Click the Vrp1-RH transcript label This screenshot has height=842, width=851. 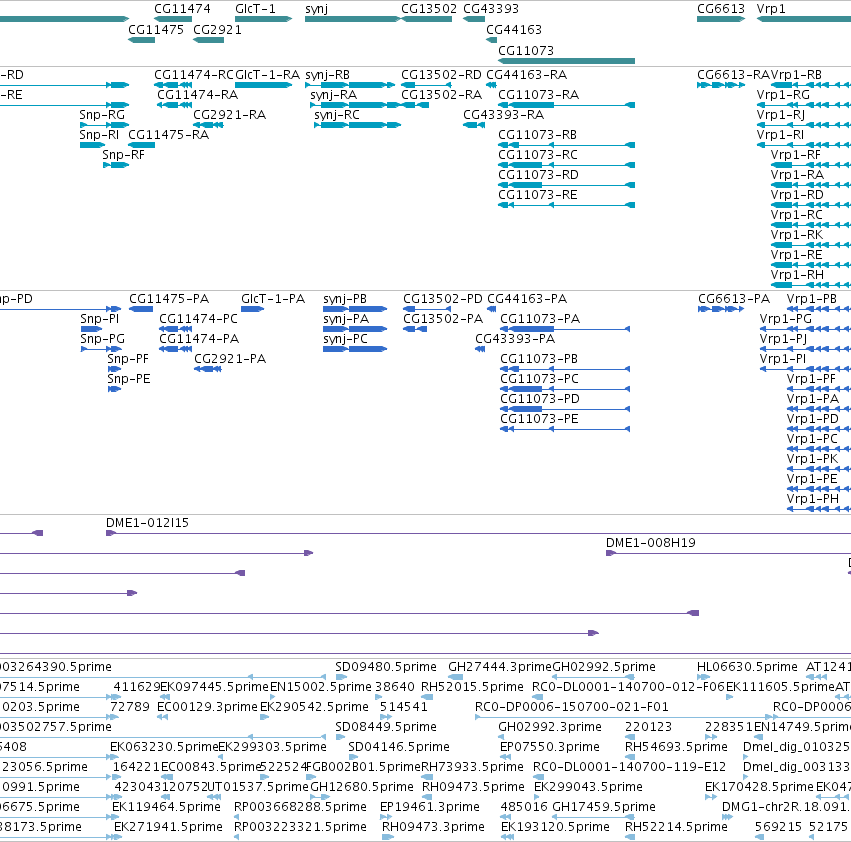pyautogui.click(x=797, y=275)
